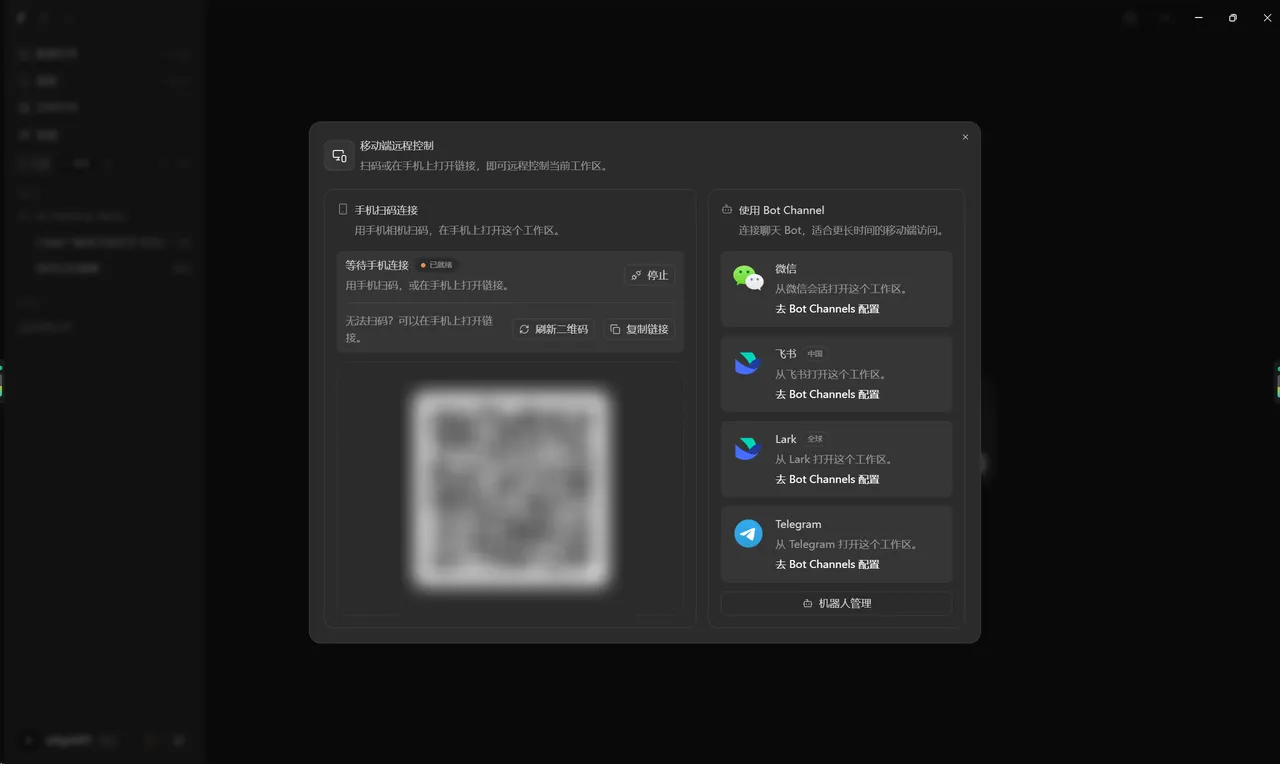Click the Telegram channel name
The image size is (1280, 764).
(x=798, y=524)
